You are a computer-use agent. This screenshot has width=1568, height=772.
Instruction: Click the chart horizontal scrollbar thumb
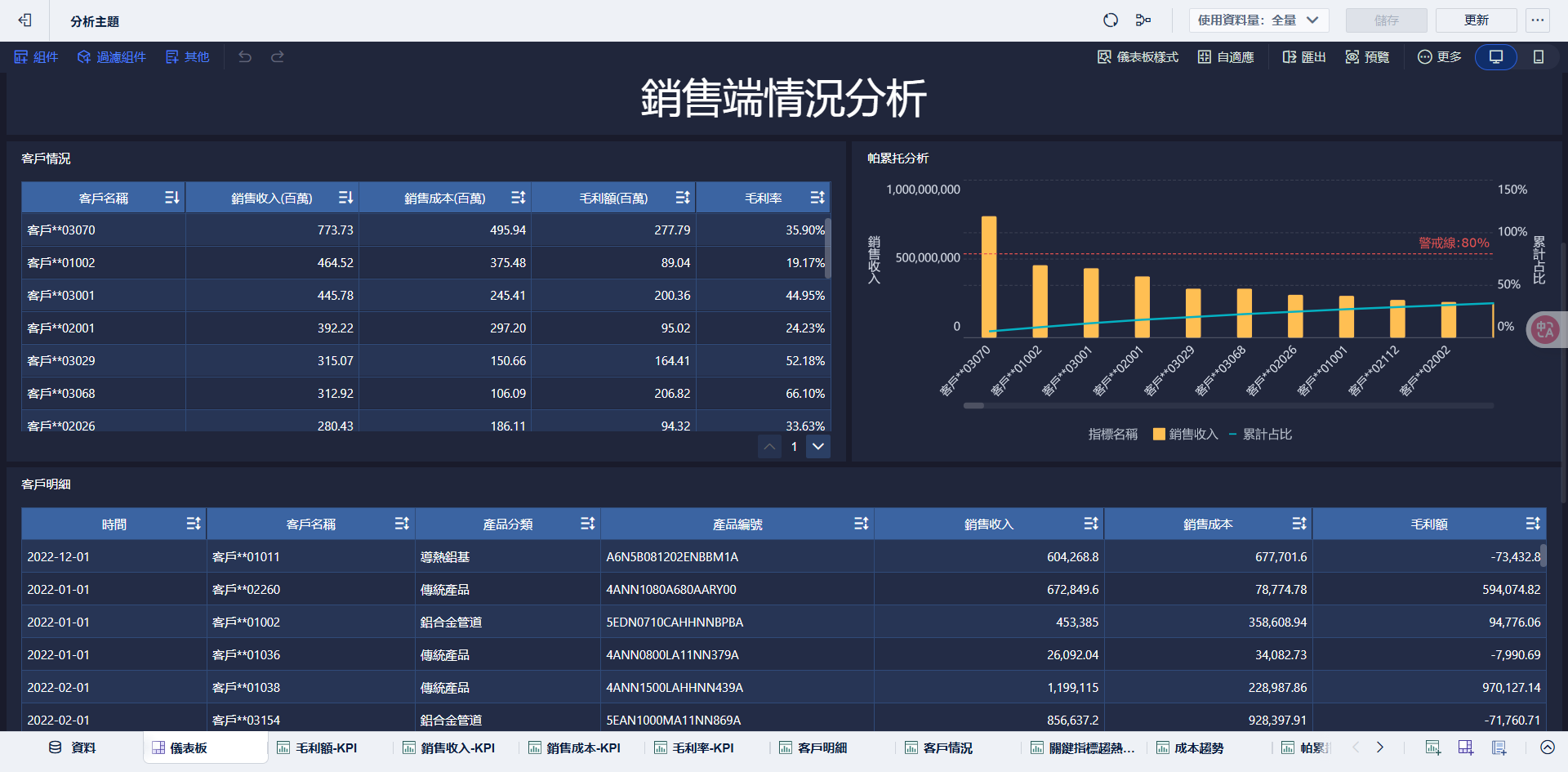click(973, 405)
